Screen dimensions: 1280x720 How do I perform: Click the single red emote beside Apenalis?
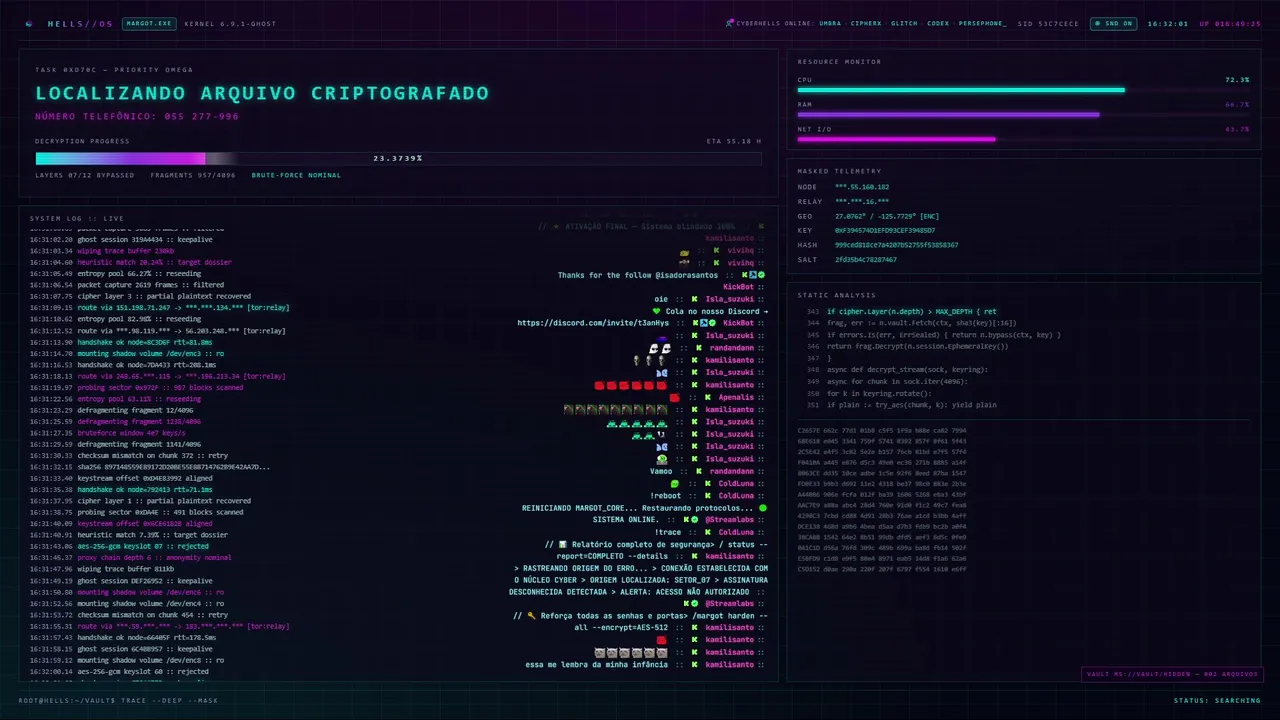675,397
